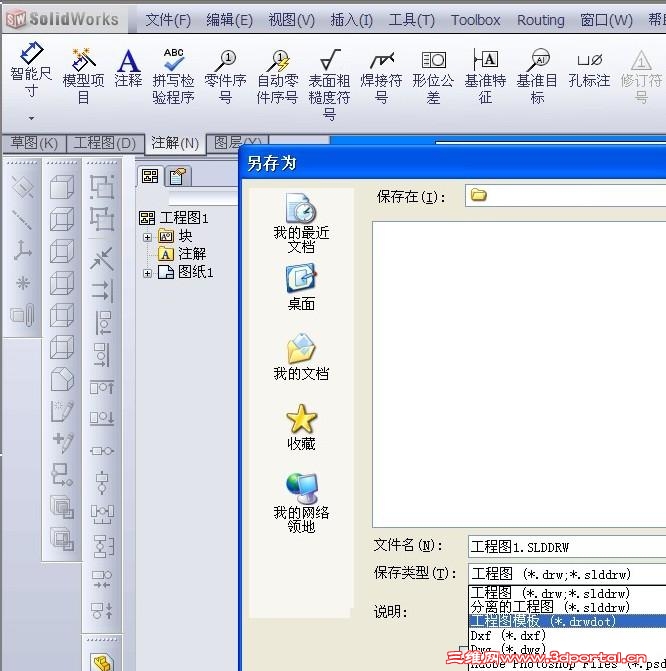Switch to the 草图(K) tab
This screenshot has width=666, height=671.
[x=34, y=143]
